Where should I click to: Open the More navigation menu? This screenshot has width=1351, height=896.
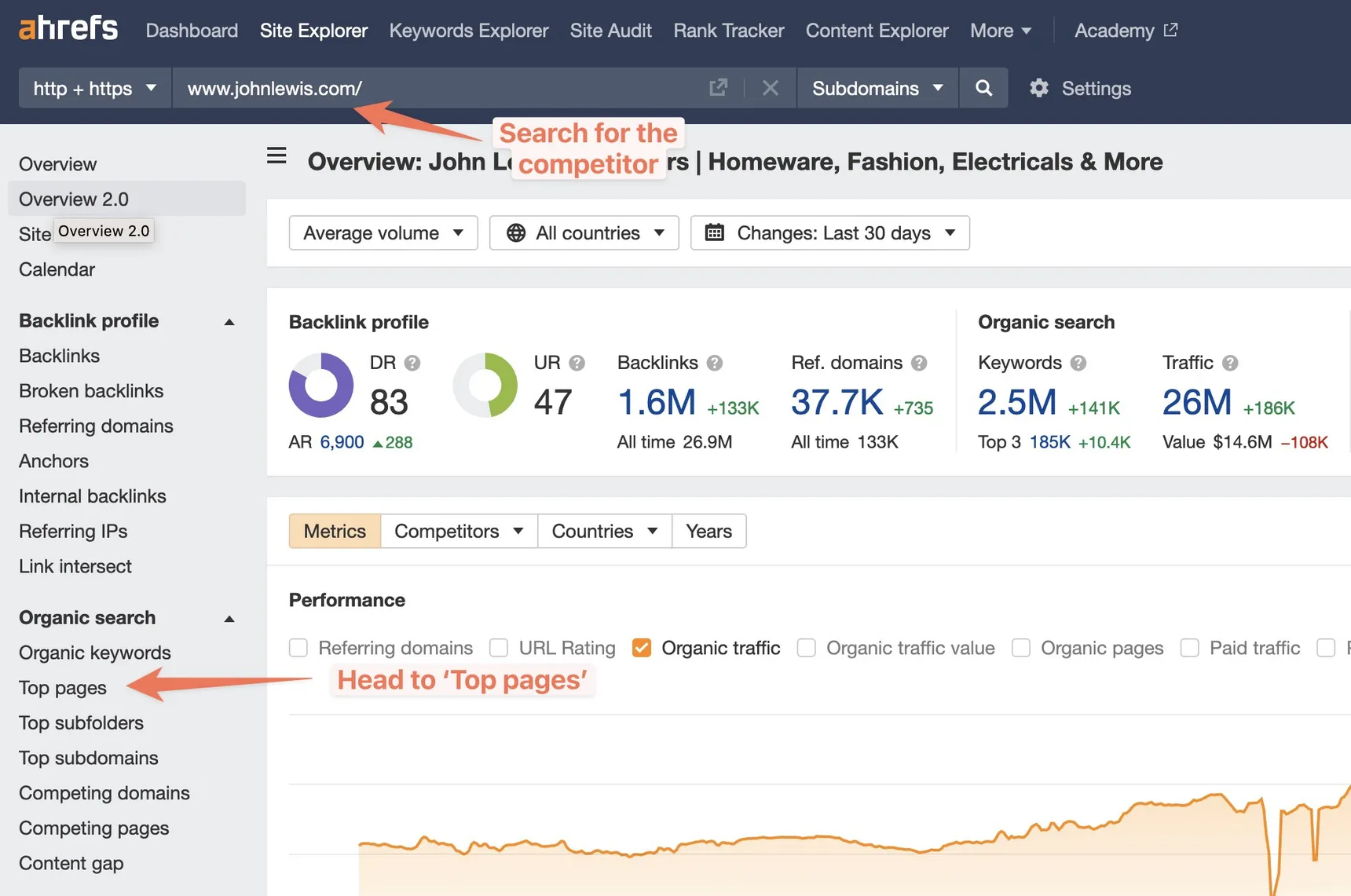(x=1001, y=31)
